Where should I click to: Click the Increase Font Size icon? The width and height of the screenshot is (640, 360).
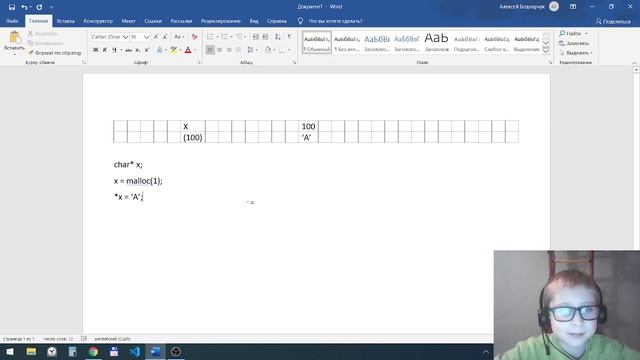point(156,37)
